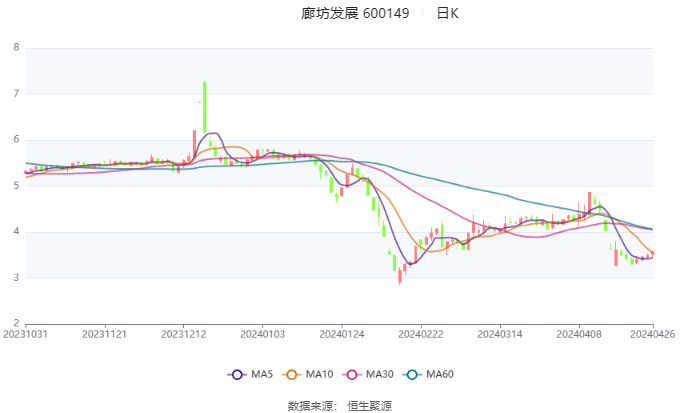Toggle the MA60 legend series
This screenshot has width=680, height=413.
(x=428, y=374)
